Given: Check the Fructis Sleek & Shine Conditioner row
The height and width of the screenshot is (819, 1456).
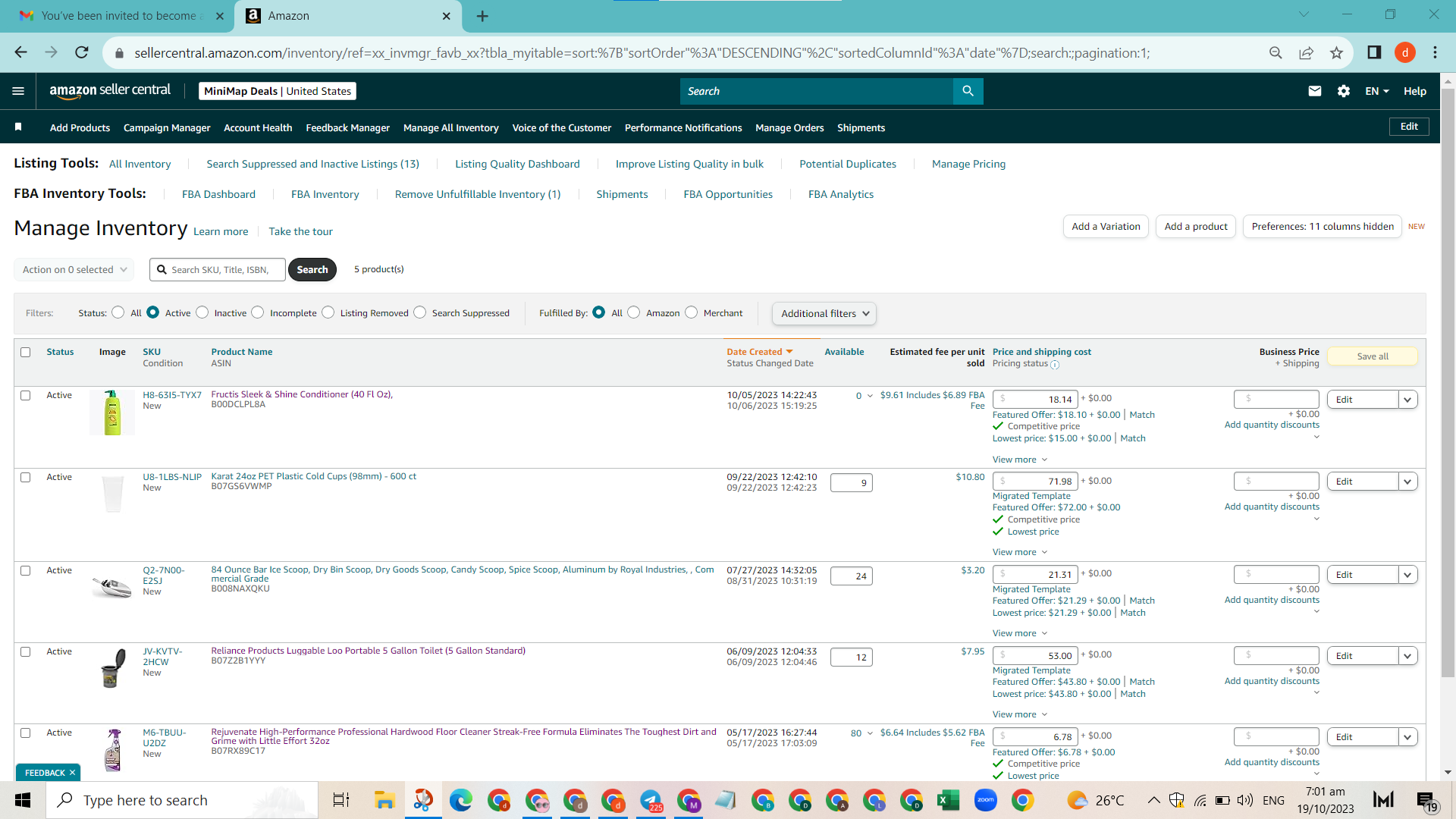Looking at the screenshot, I should tap(26, 396).
